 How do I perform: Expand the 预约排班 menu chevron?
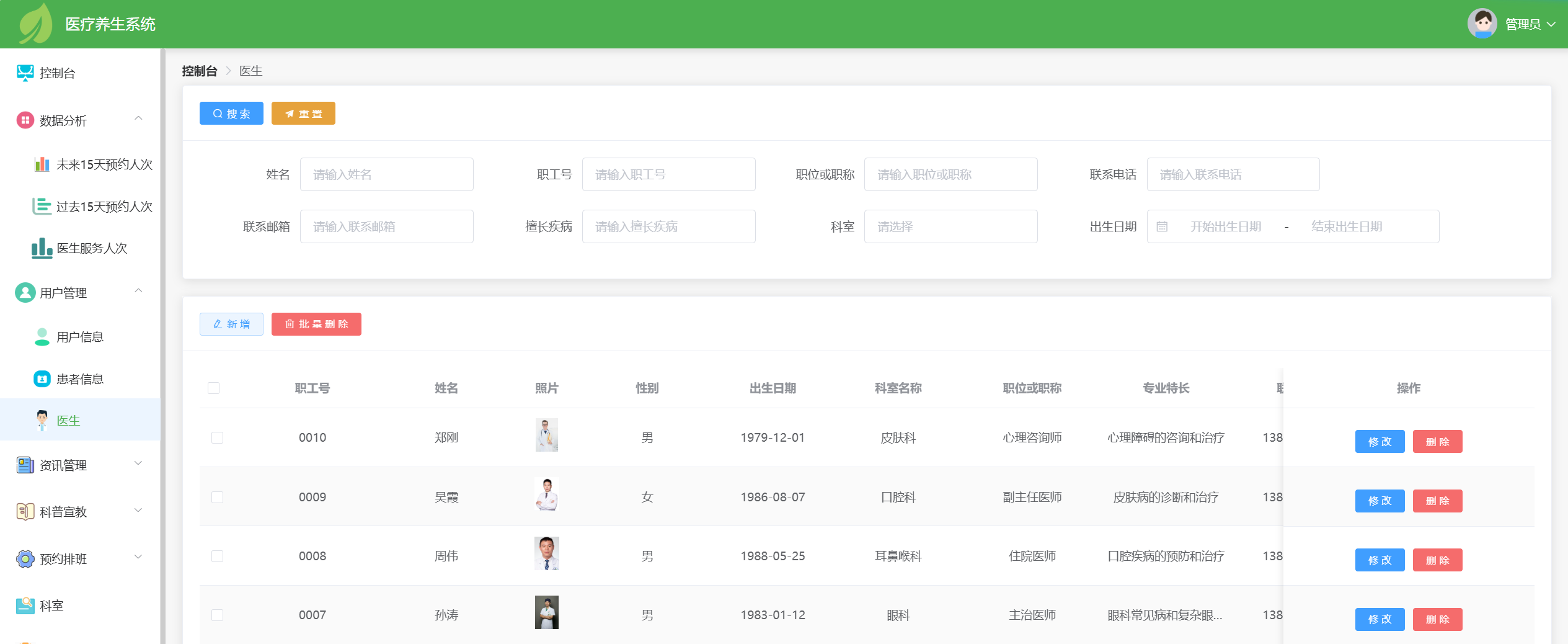pyautogui.click(x=139, y=557)
